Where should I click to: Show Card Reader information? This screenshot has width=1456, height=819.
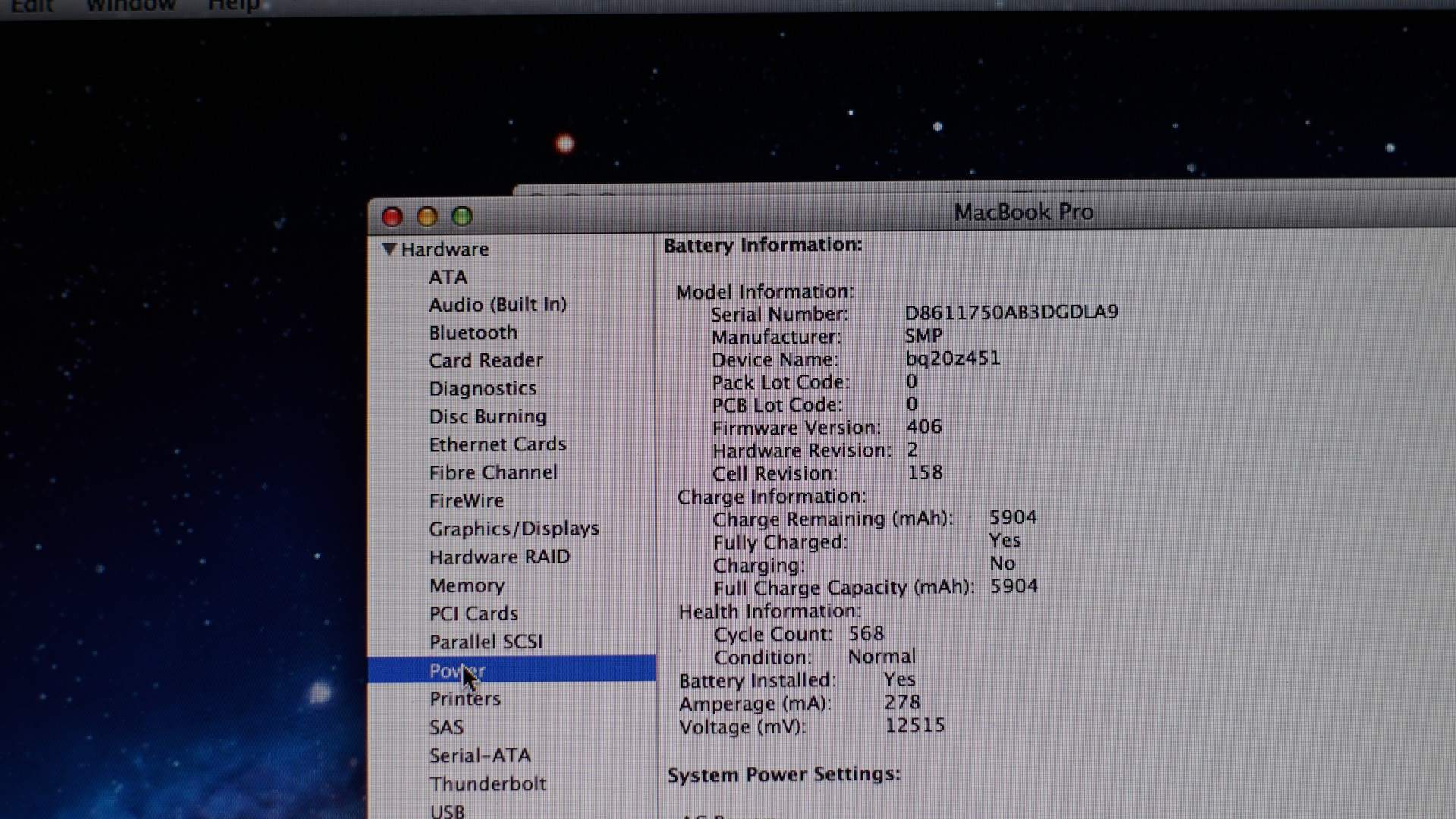coord(486,361)
